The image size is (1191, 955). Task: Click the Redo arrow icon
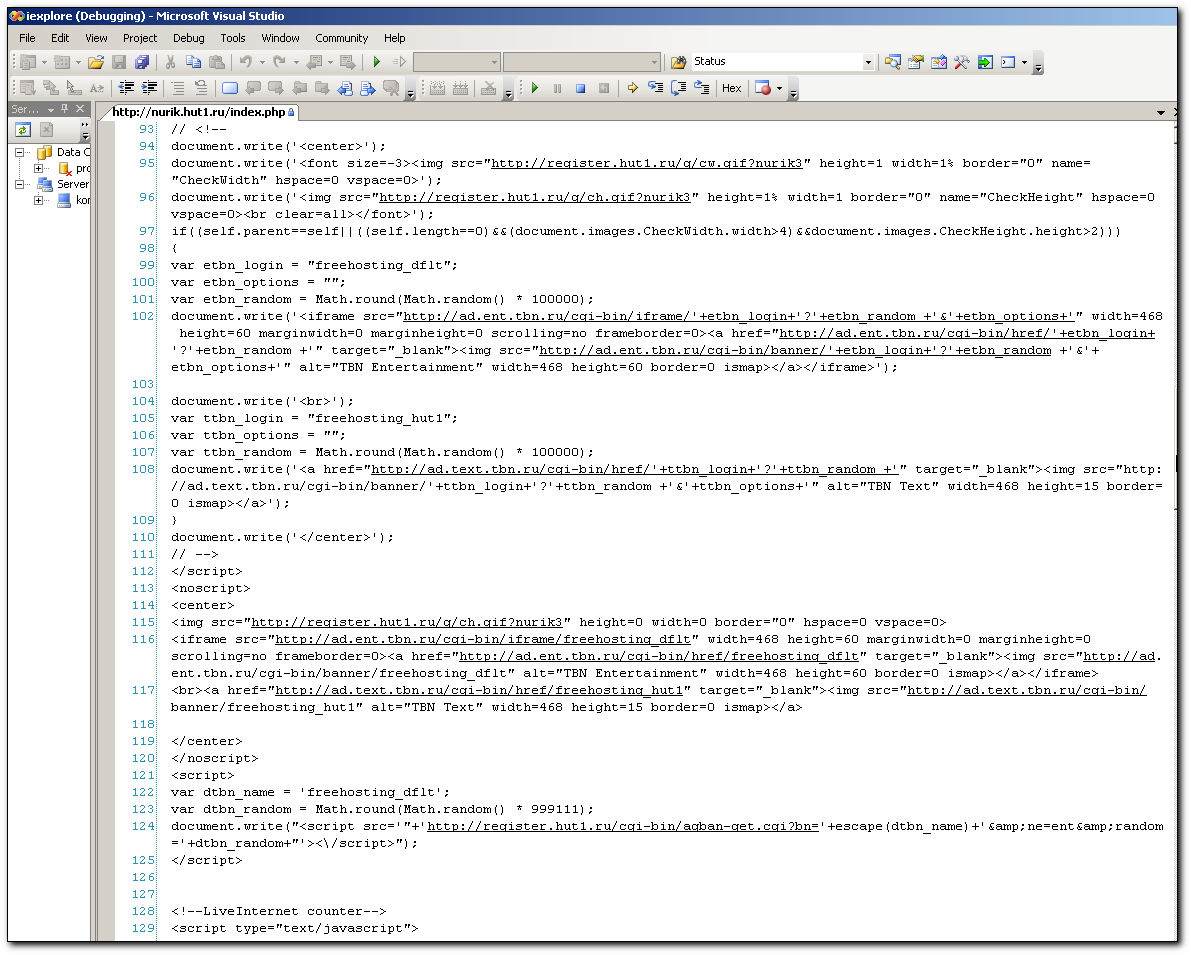tap(280, 62)
